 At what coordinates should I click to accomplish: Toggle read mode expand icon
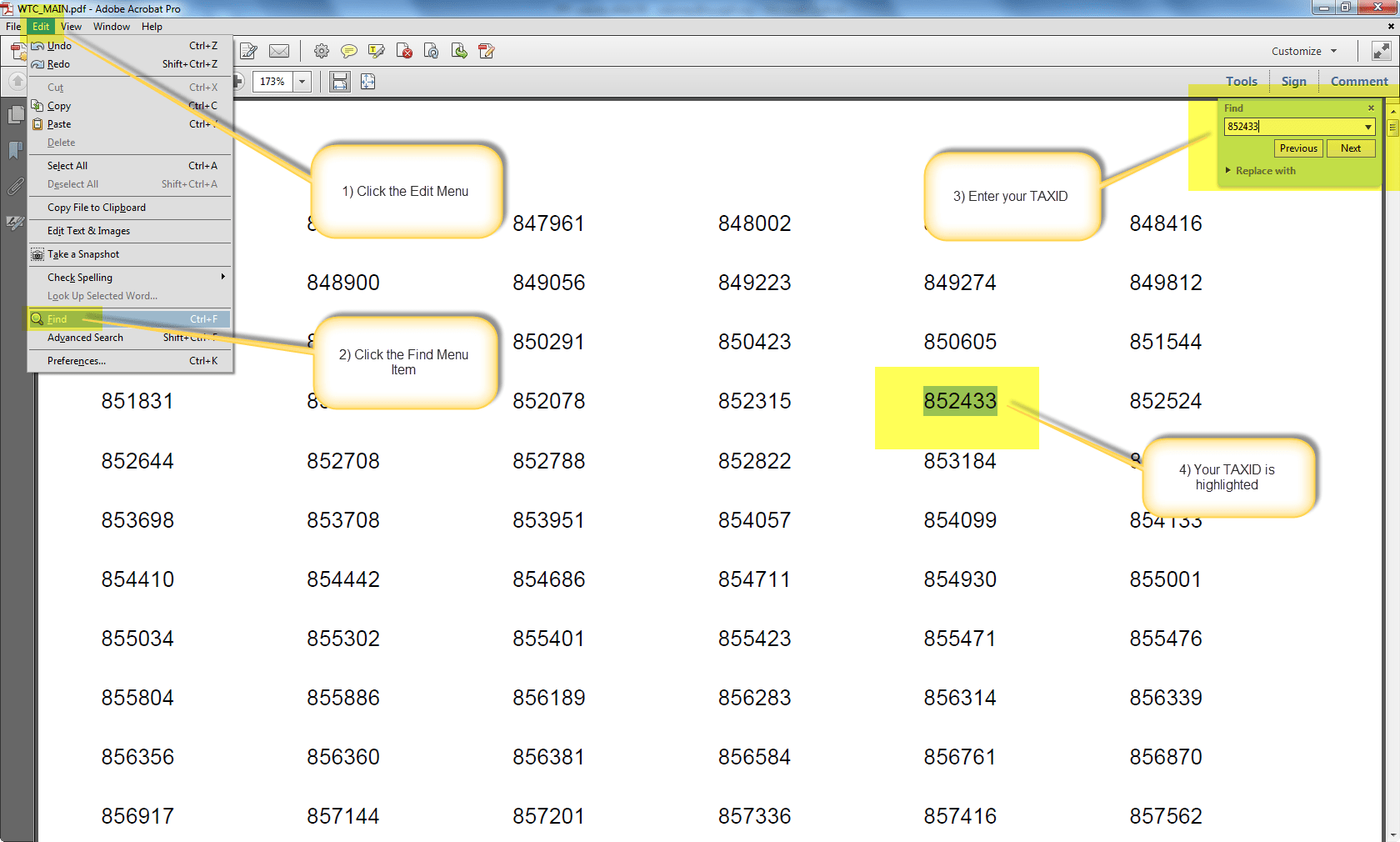point(1381,52)
